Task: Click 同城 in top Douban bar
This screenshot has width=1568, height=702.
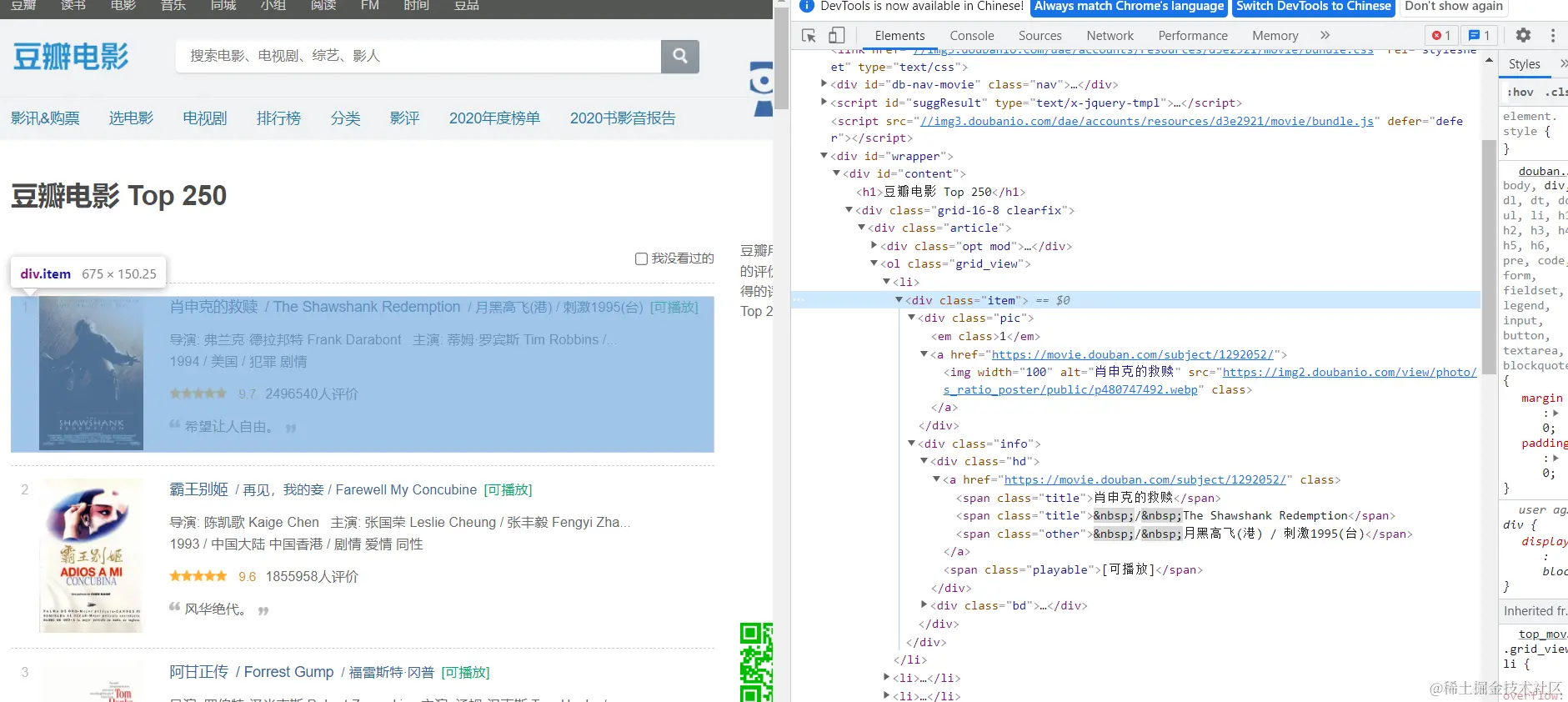Action: [223, 6]
